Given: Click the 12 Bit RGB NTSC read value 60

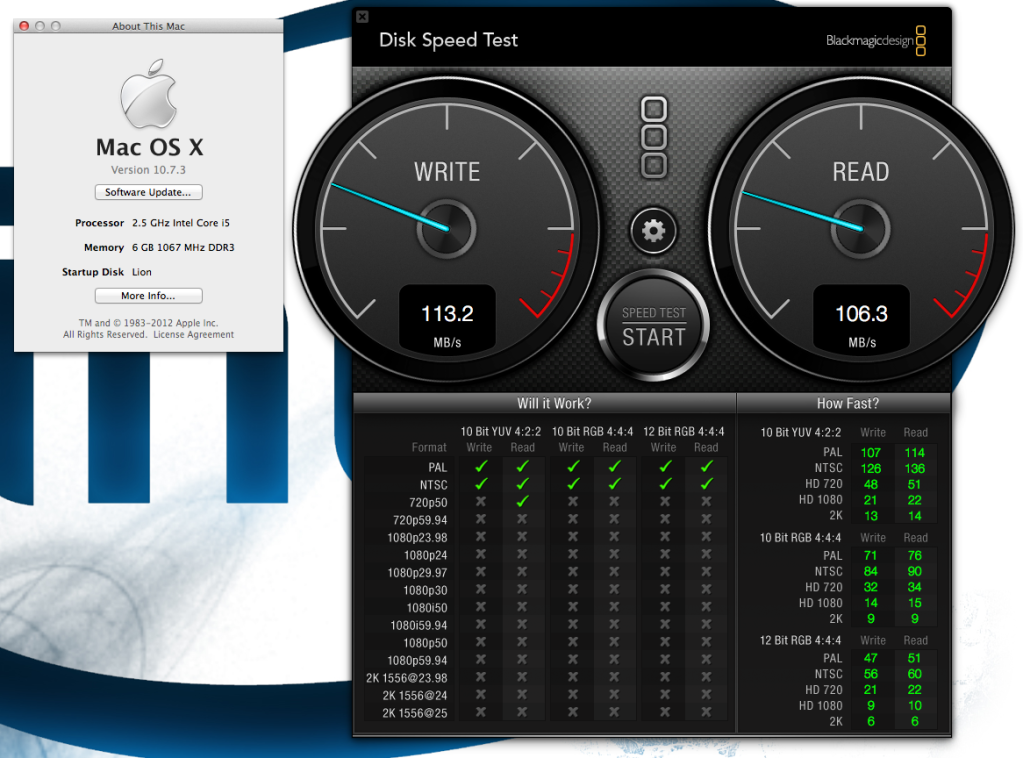Looking at the screenshot, I should click(x=915, y=674).
